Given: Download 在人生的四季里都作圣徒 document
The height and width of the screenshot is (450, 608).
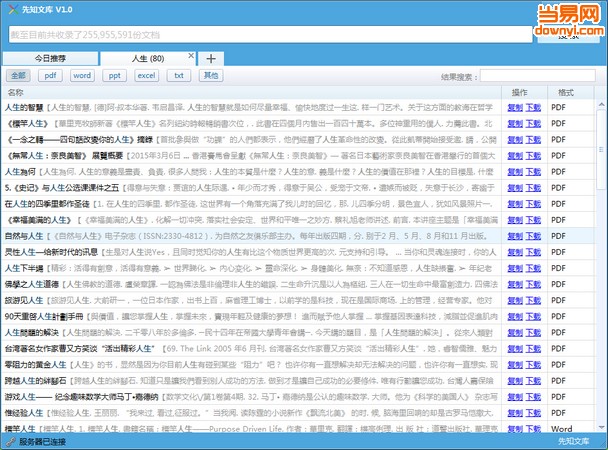Looking at the screenshot, I should pos(533,204).
